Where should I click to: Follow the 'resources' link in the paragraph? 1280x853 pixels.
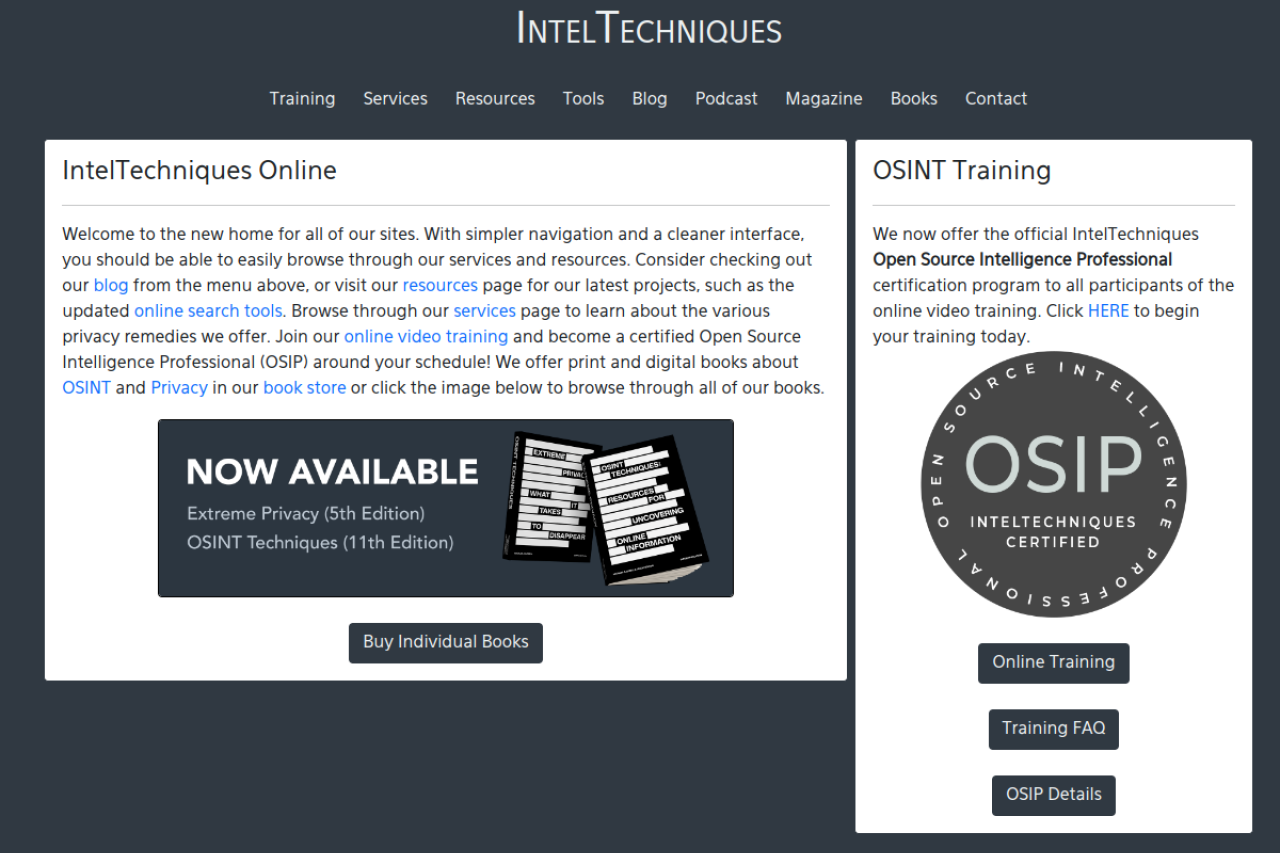click(440, 285)
